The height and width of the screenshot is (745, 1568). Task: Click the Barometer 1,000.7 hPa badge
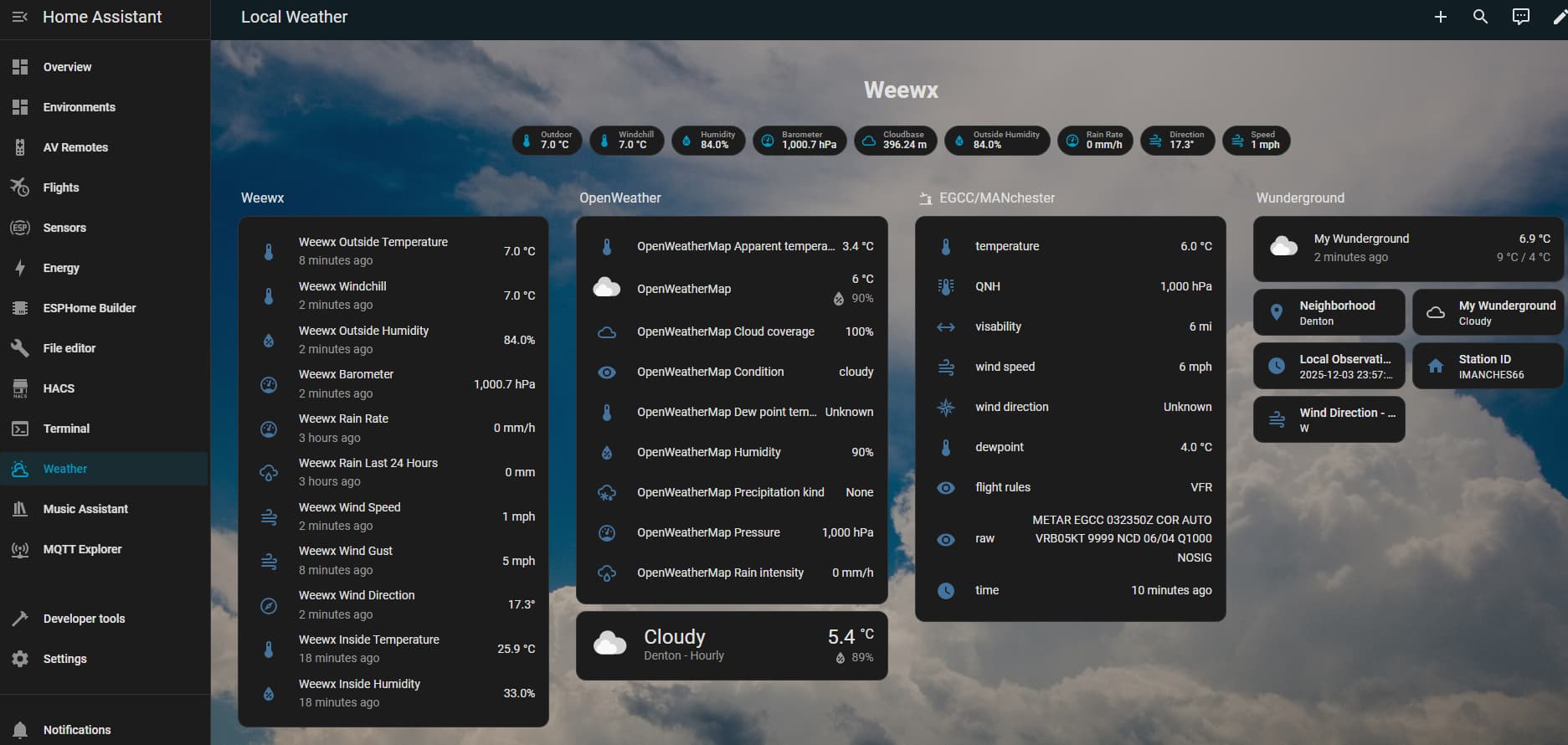799,140
